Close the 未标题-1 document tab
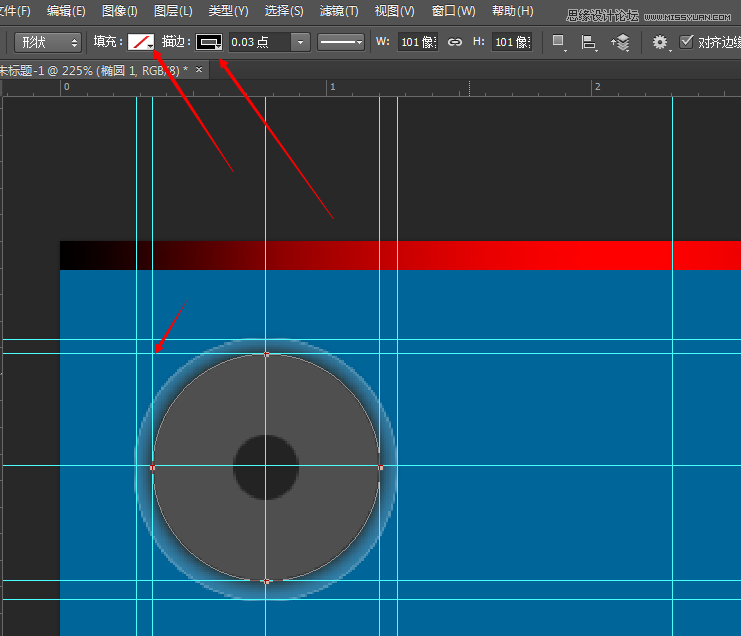Viewport: 741px width, 636px height. (199, 70)
